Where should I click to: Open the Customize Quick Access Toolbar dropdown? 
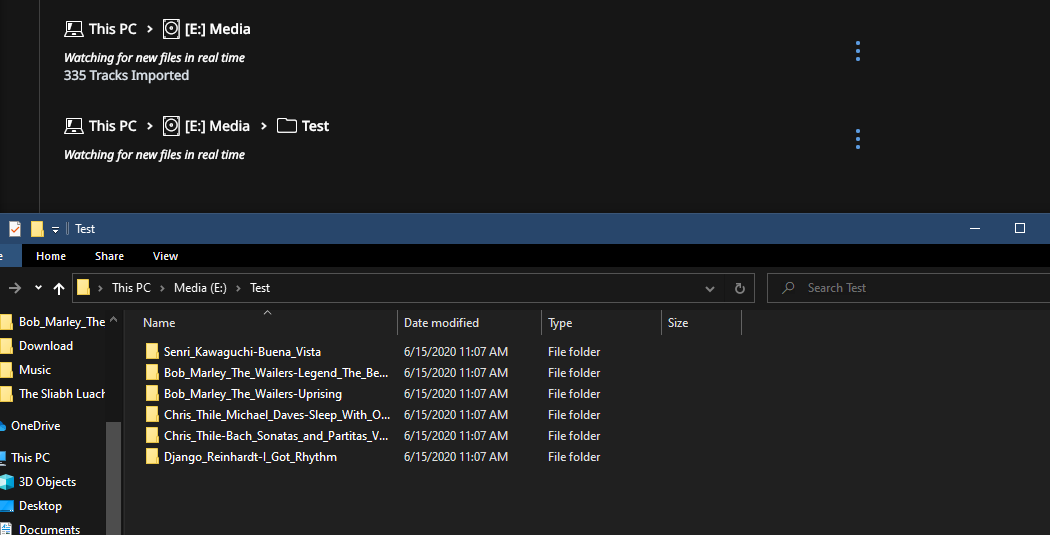55,230
